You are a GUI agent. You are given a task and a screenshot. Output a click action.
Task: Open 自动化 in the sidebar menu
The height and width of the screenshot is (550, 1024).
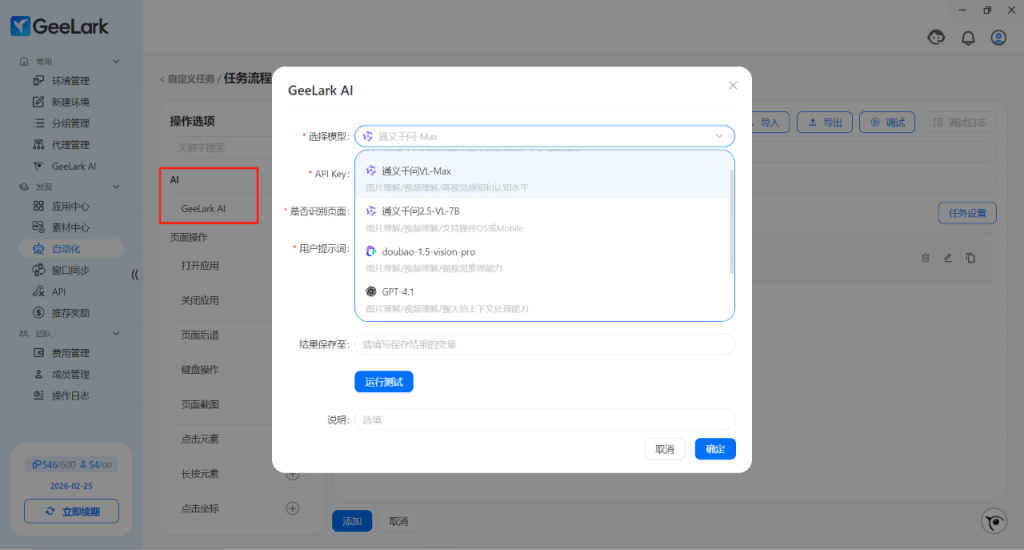point(65,249)
